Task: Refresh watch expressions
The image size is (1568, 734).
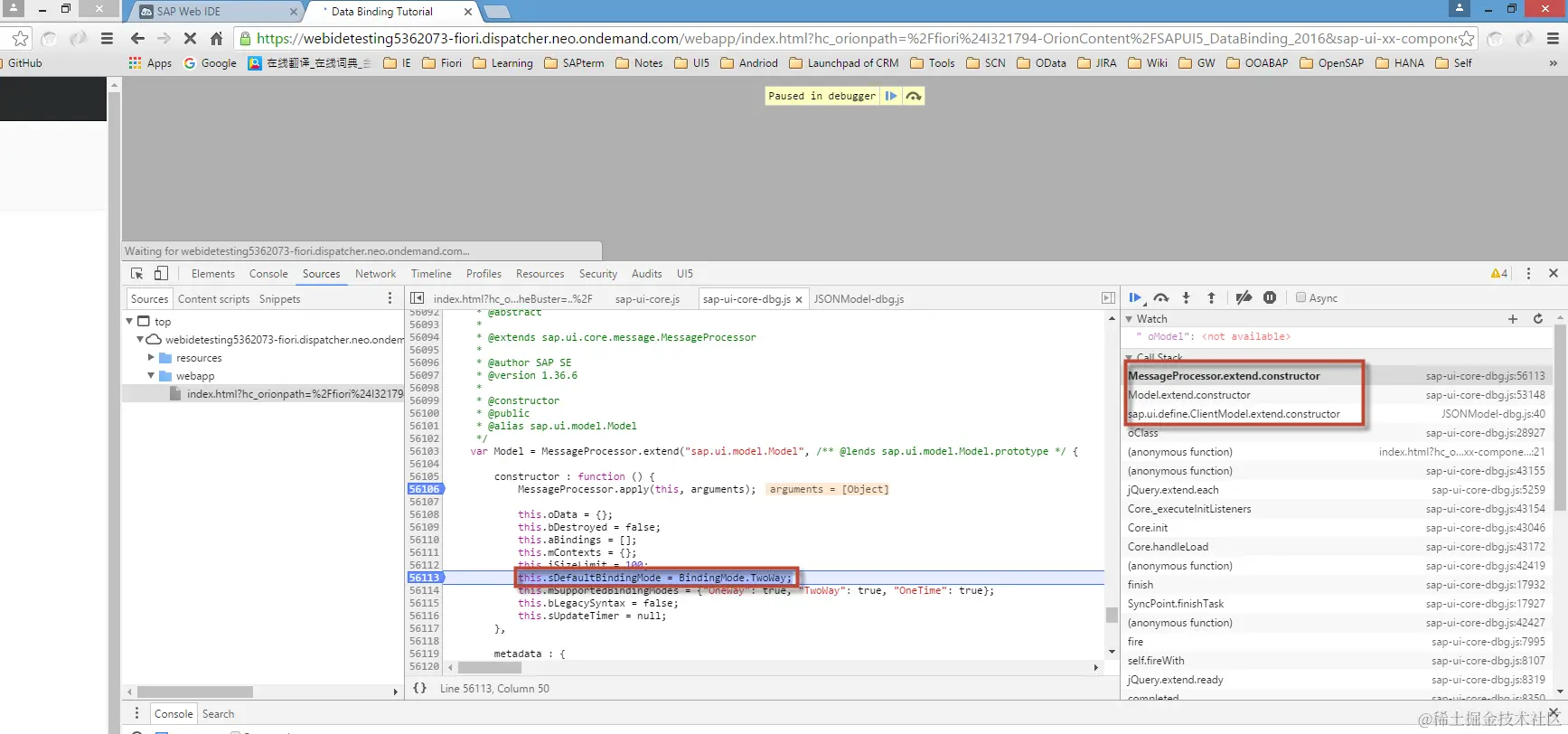Action: tap(1538, 318)
